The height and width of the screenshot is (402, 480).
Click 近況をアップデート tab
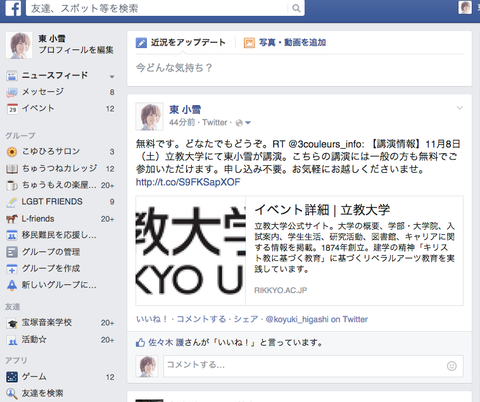(x=188, y=43)
